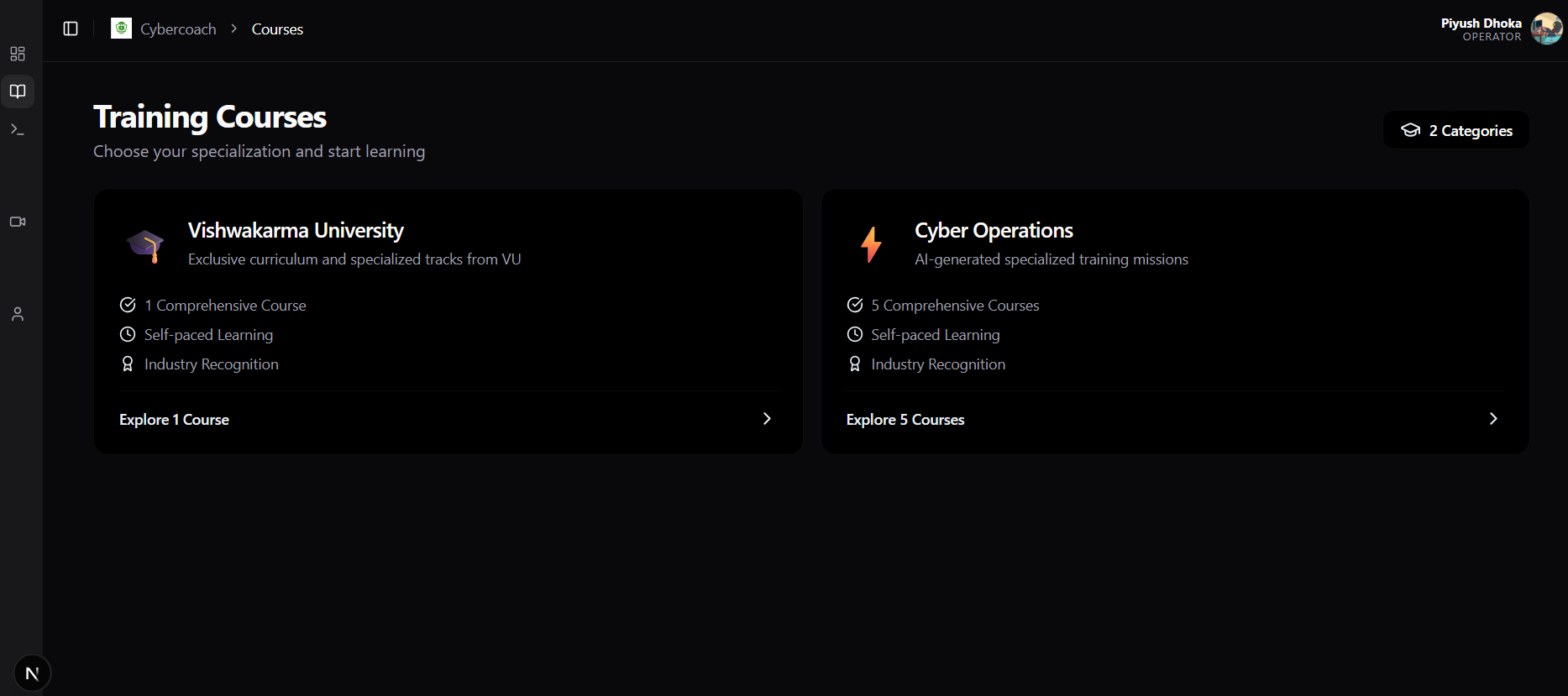Expand Cyber Operations card using right chevron
The height and width of the screenshot is (696, 1568).
point(1492,419)
